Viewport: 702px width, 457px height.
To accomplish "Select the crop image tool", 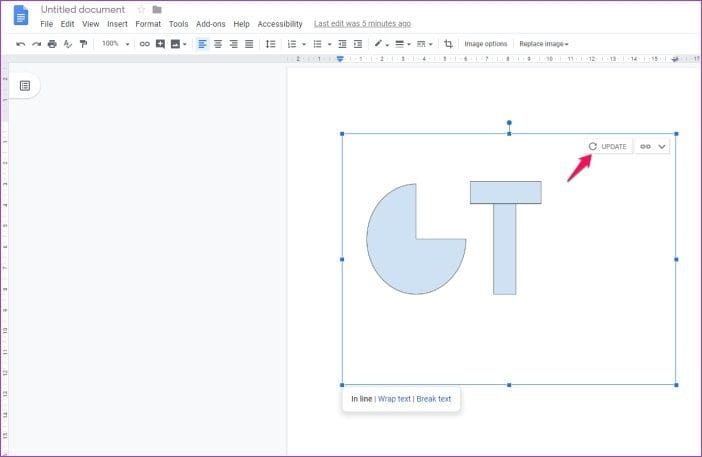I will pyautogui.click(x=448, y=44).
